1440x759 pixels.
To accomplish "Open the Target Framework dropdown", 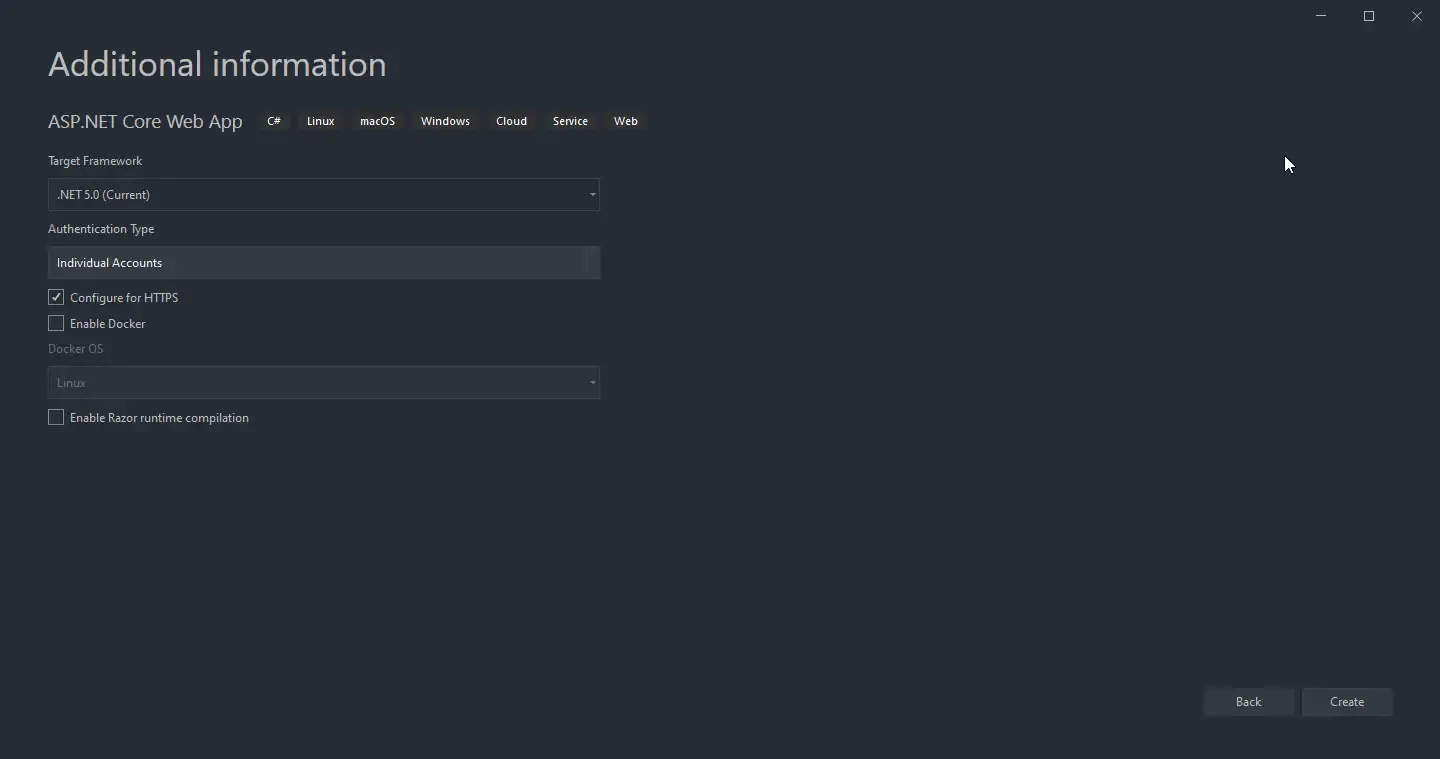I will tap(592, 195).
